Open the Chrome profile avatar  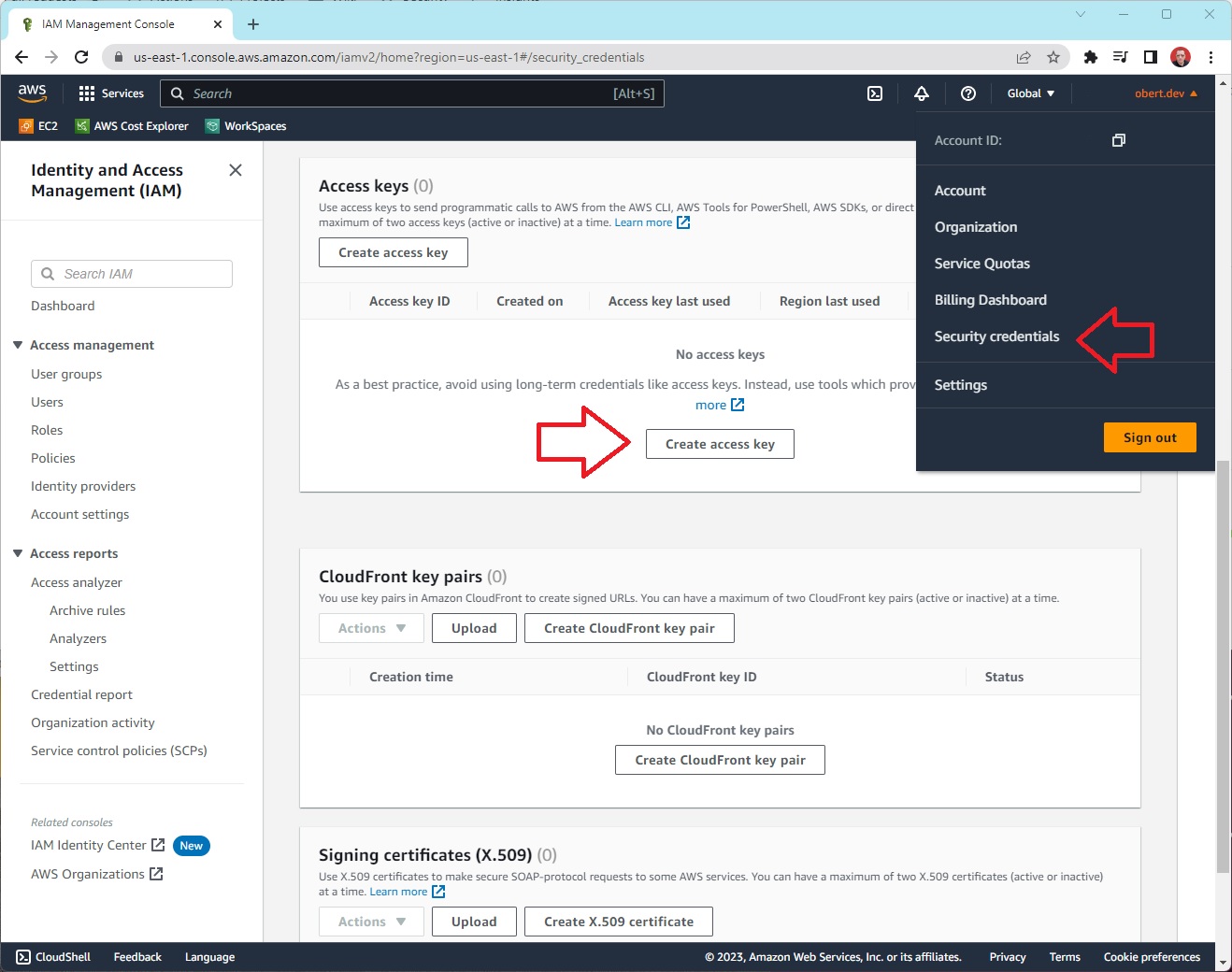click(1181, 57)
